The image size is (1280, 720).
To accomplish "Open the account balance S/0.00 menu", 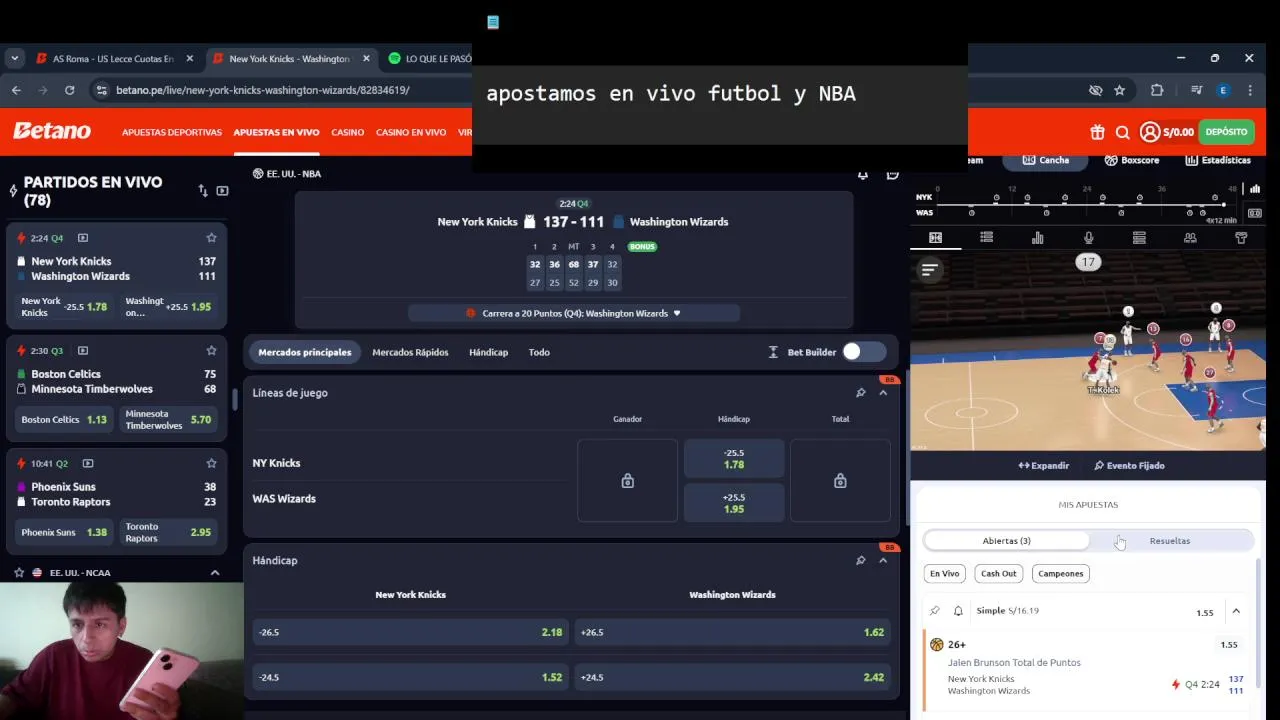I will 1167,132.
